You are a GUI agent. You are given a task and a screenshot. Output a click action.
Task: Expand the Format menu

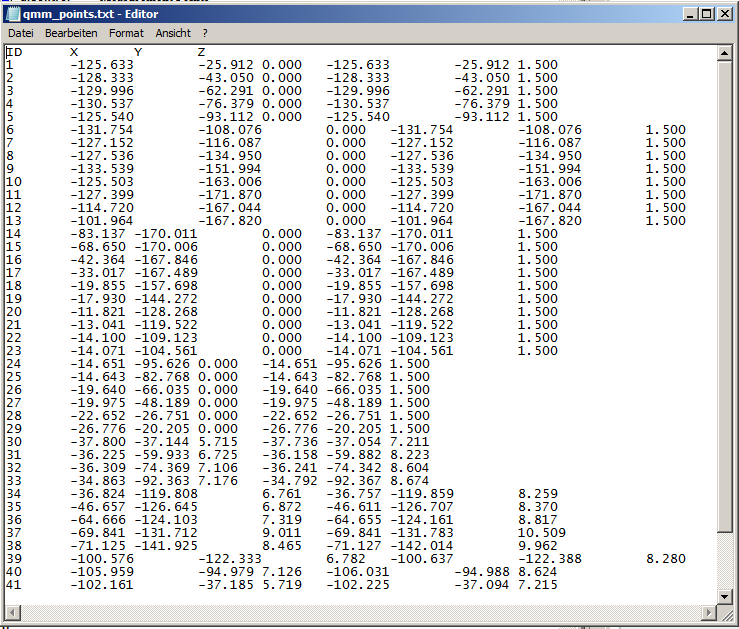(x=126, y=33)
